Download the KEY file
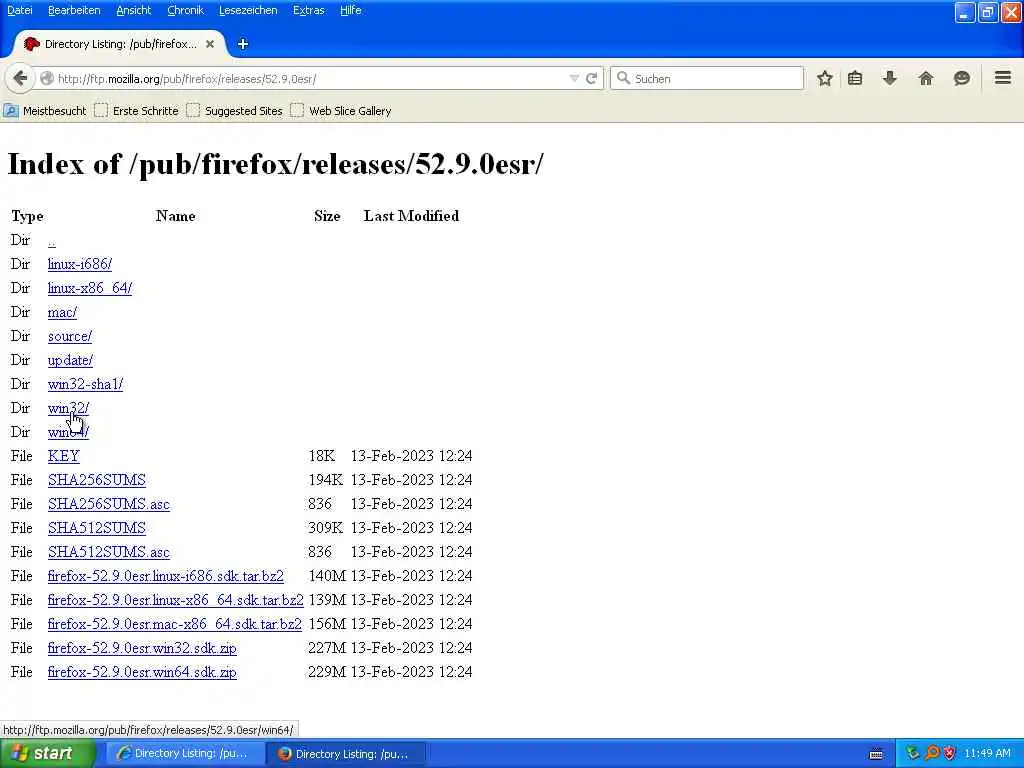The height and width of the screenshot is (768, 1024). click(63, 456)
